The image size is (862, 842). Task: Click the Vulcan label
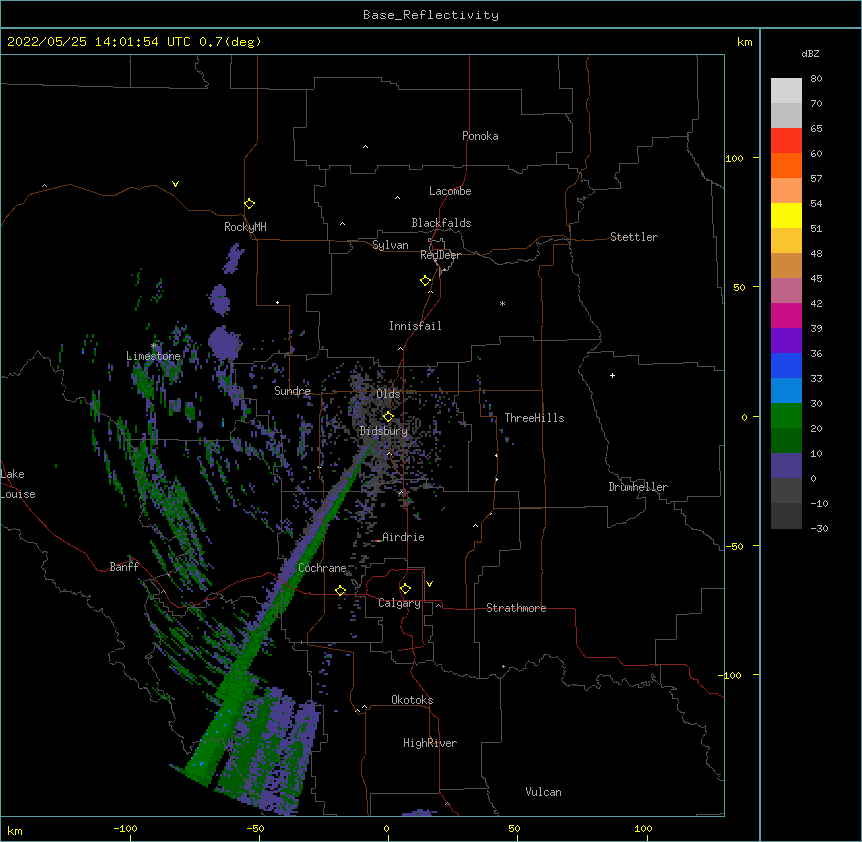click(543, 792)
